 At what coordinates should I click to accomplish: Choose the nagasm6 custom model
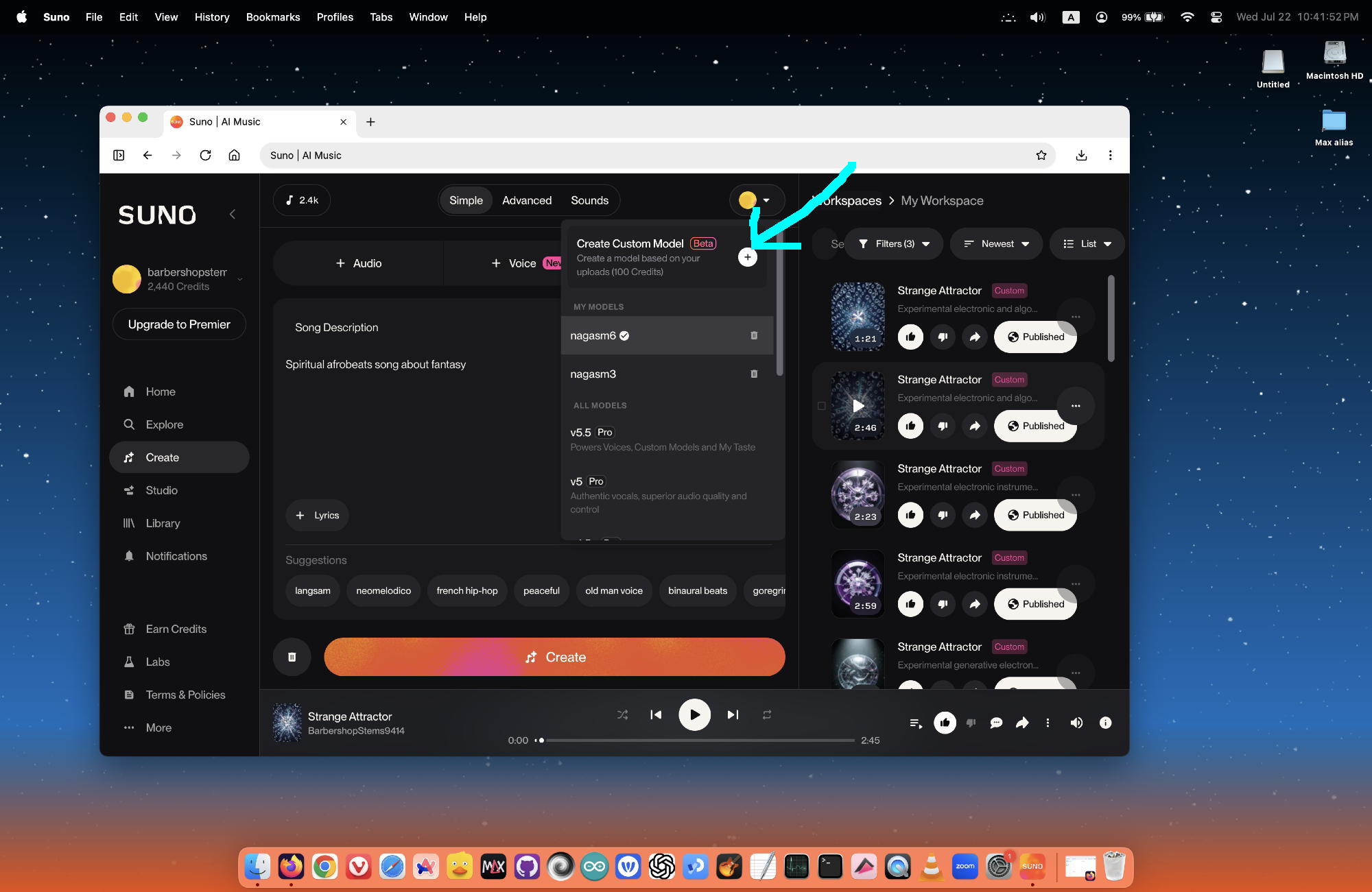(667, 335)
